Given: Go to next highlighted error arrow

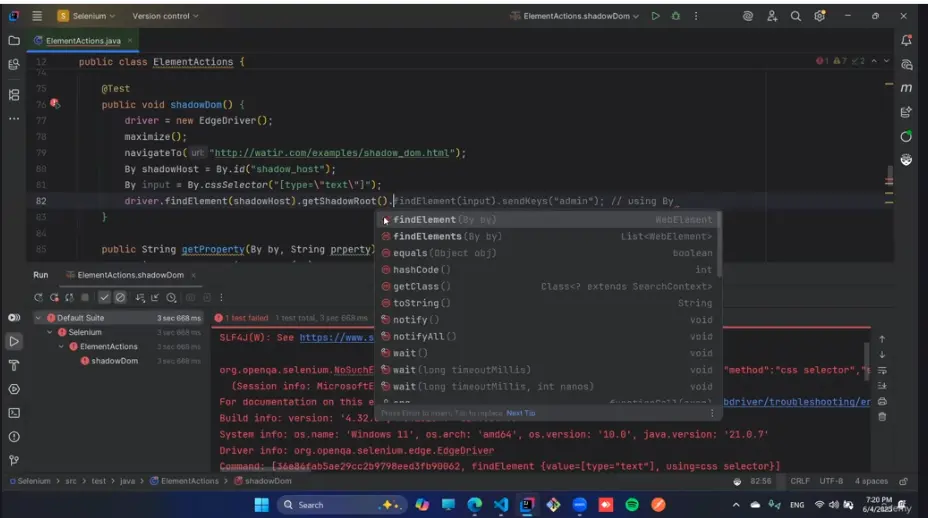Looking at the screenshot, I should coord(887,61).
